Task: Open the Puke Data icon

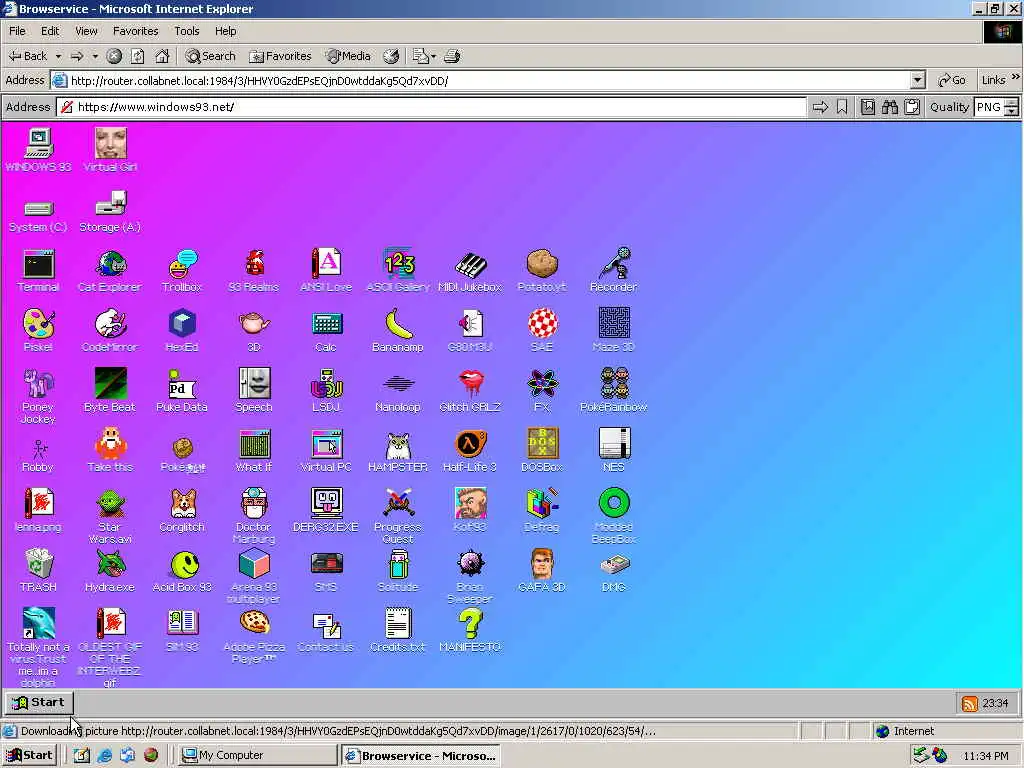Action: (182, 391)
